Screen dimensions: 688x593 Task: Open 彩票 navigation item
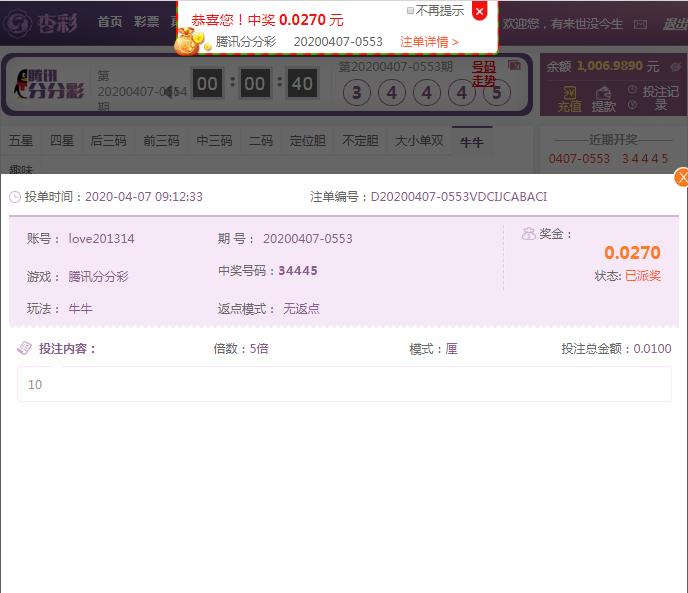point(146,22)
